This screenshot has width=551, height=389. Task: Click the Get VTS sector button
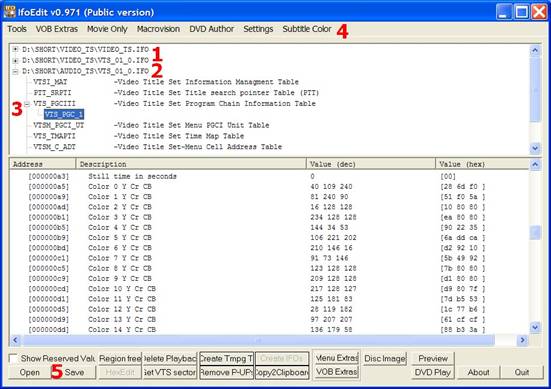click(x=169, y=372)
